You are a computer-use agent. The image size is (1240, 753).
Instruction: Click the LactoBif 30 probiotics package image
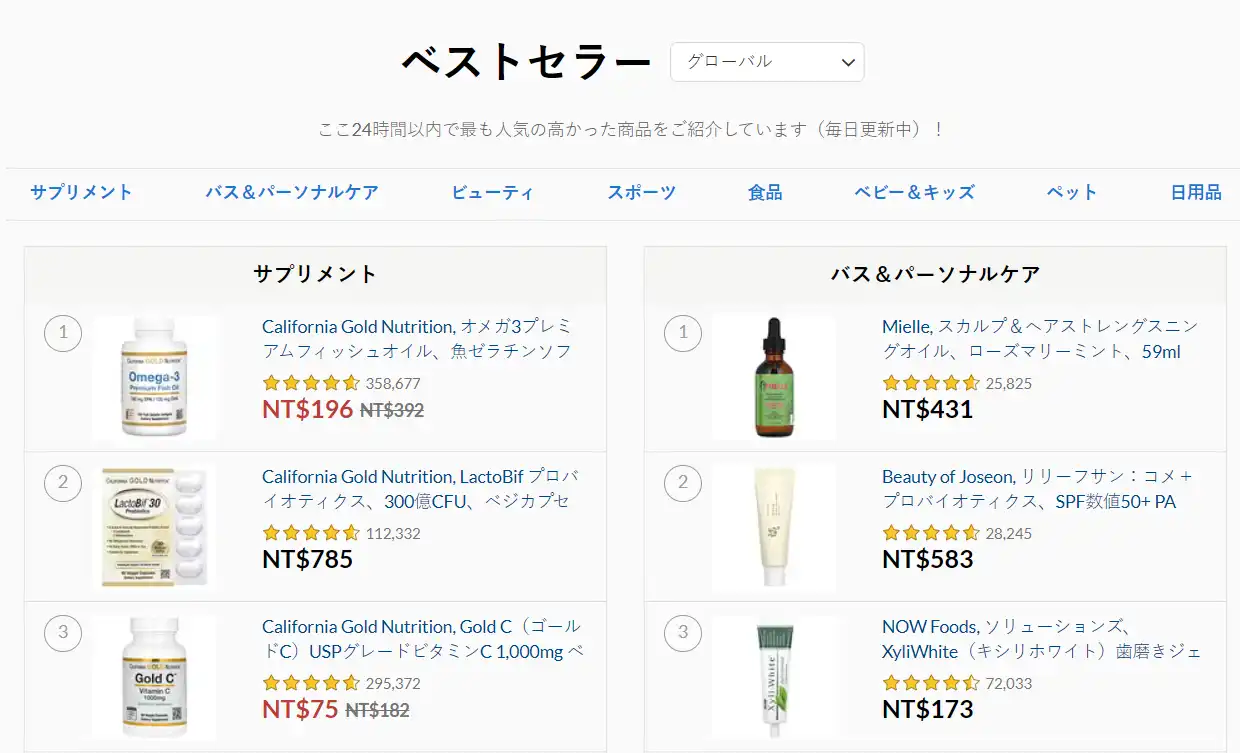coord(154,527)
